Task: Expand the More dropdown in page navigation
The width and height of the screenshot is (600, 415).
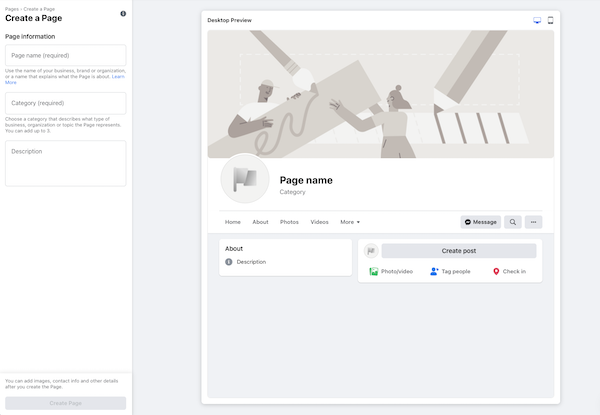Action: 350,222
